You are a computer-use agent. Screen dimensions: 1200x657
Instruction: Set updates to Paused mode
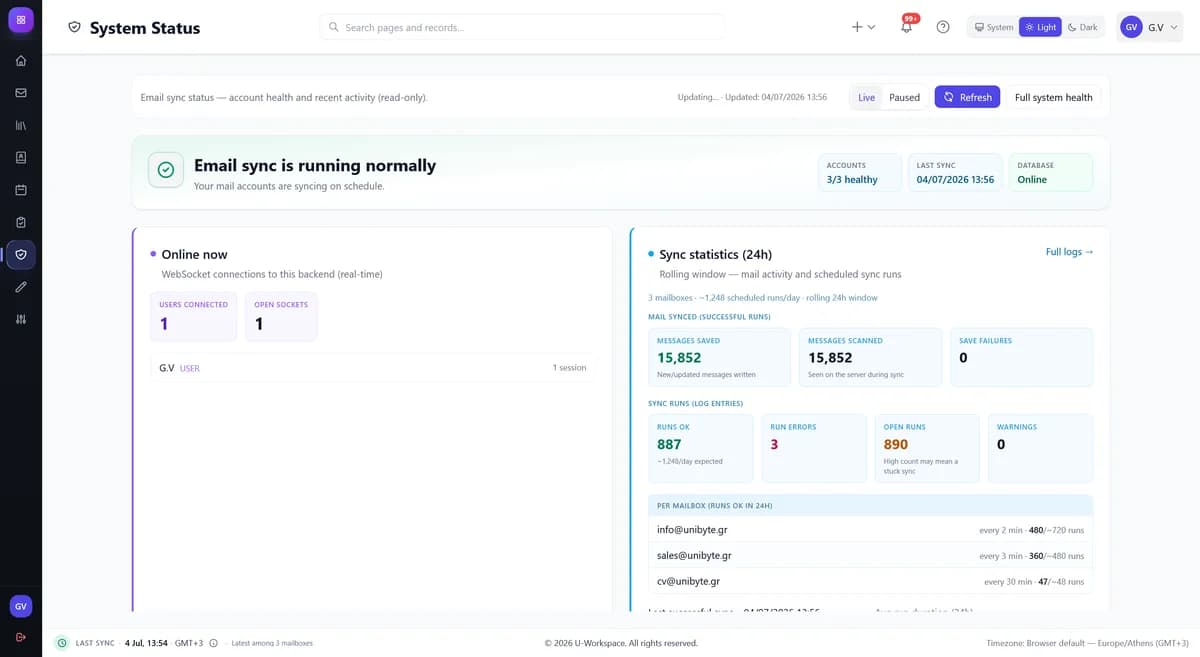(x=904, y=97)
